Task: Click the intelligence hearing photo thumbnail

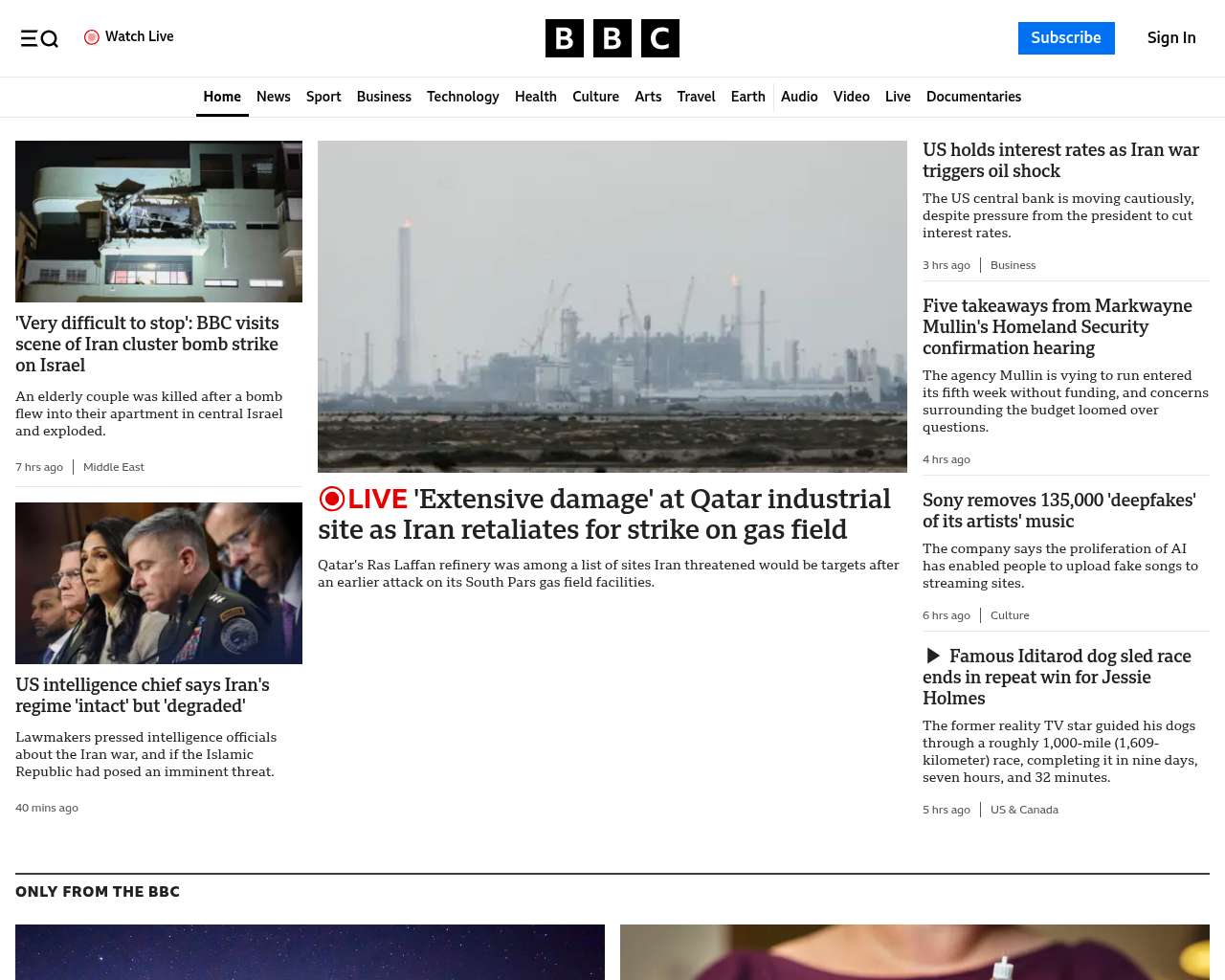Action: coord(159,583)
